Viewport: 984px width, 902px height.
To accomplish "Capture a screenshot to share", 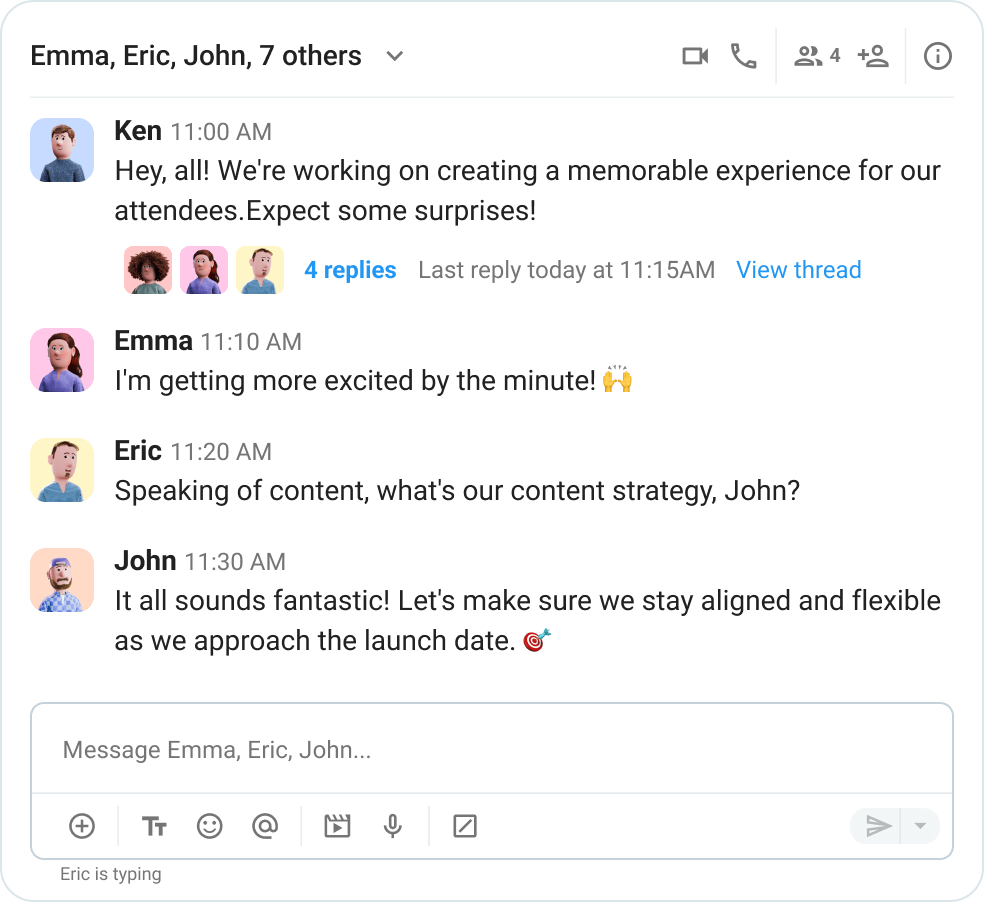I will pyautogui.click(x=464, y=826).
